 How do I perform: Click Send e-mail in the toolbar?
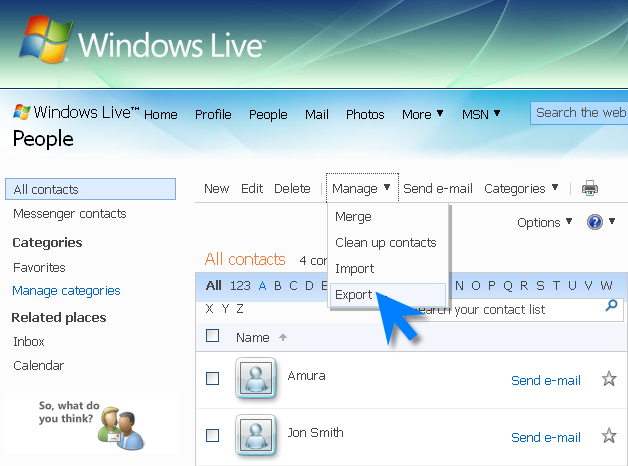tap(438, 188)
